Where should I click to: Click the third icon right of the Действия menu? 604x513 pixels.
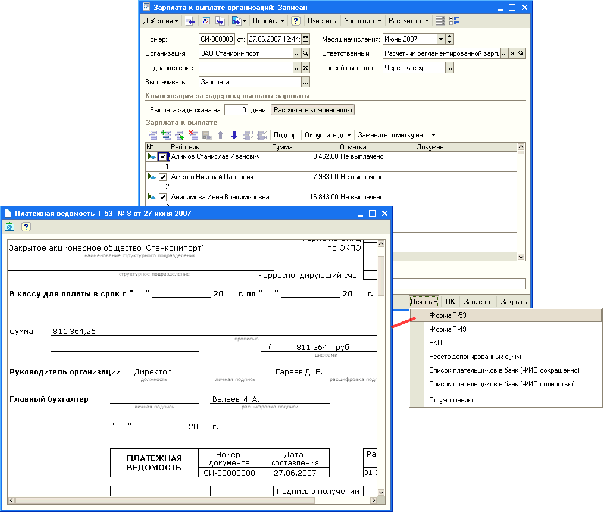pyautogui.click(x=220, y=21)
